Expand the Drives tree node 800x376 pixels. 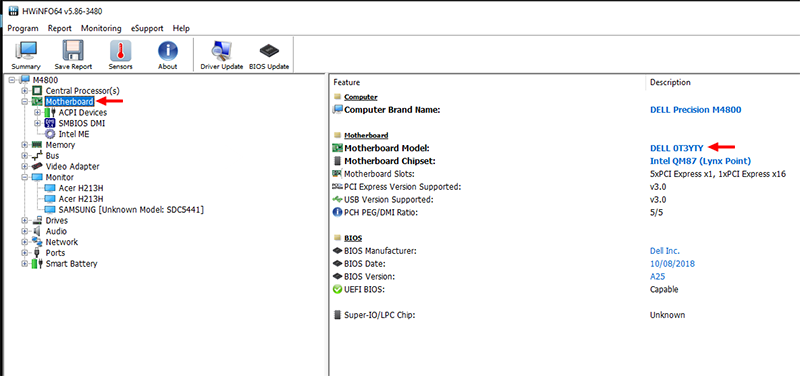tap(24, 220)
